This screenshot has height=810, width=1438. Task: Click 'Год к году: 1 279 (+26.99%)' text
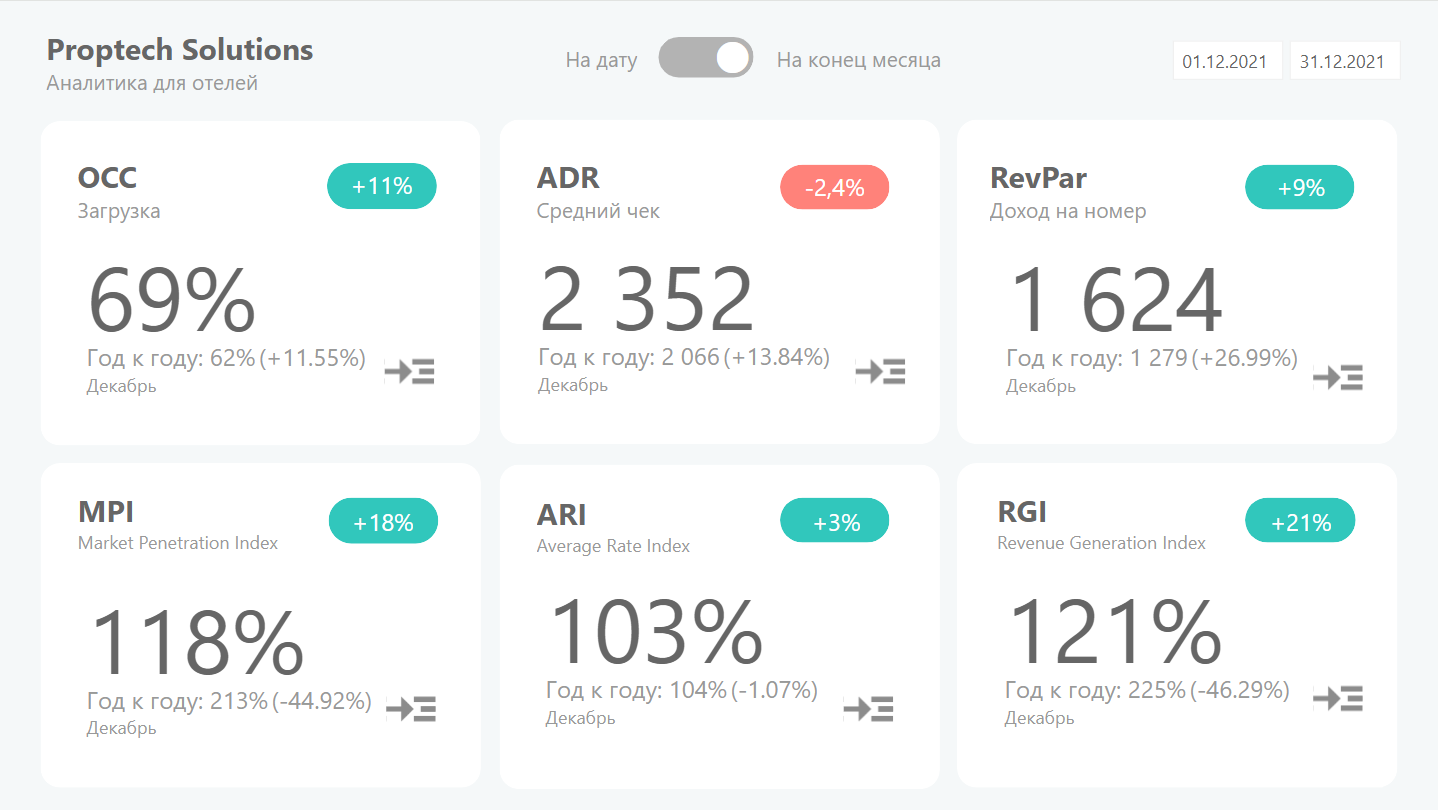tap(1152, 358)
